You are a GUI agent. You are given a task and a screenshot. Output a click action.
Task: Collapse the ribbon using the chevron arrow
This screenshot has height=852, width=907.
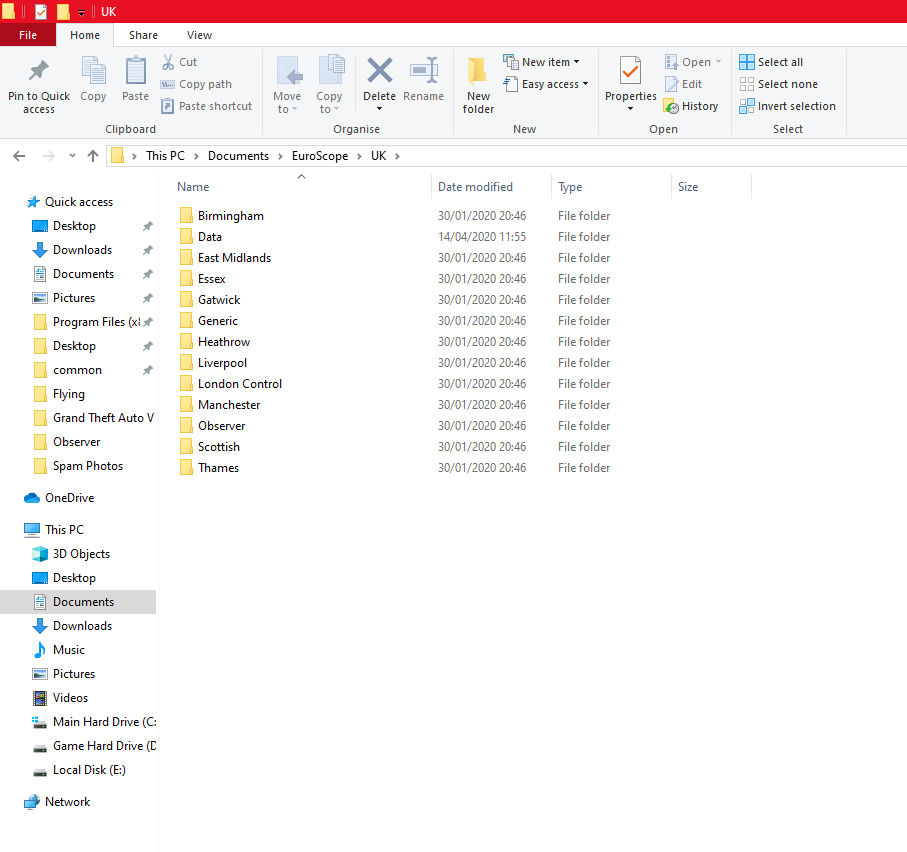click(895, 35)
